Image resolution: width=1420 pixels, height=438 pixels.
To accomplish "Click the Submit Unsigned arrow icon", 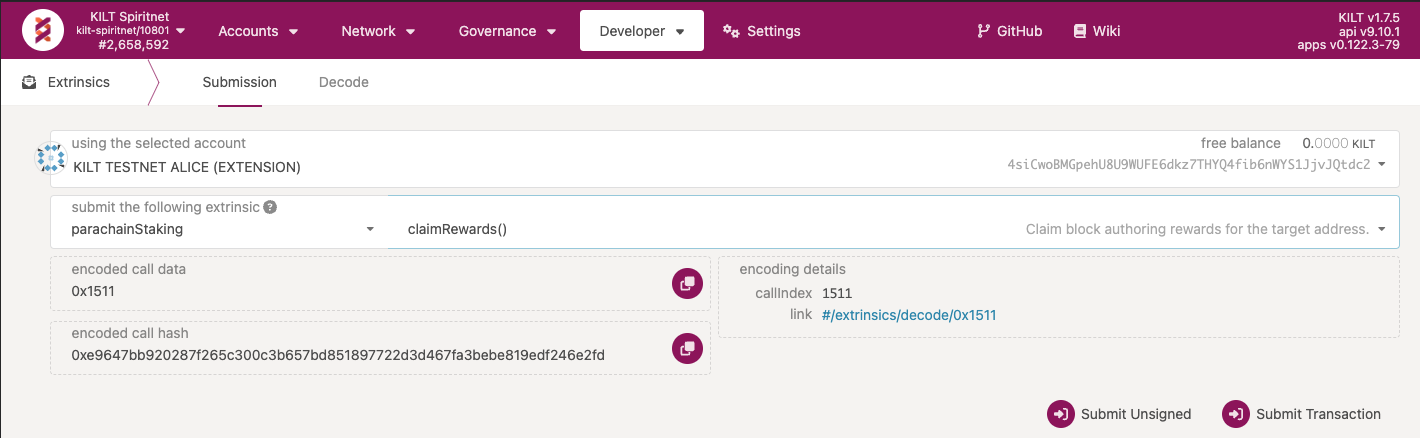I will [x=1060, y=414].
